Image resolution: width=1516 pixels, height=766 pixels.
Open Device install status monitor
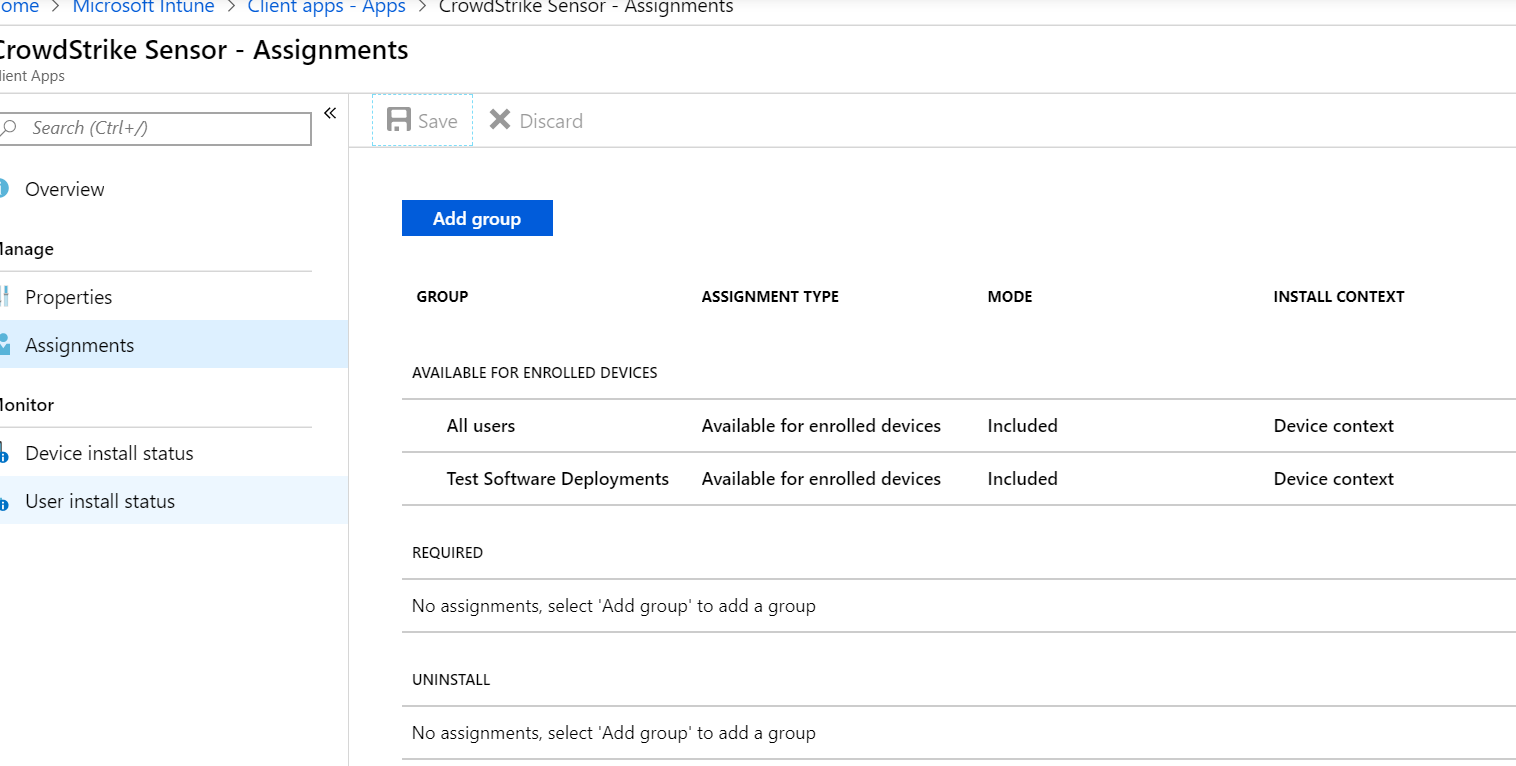(106, 452)
